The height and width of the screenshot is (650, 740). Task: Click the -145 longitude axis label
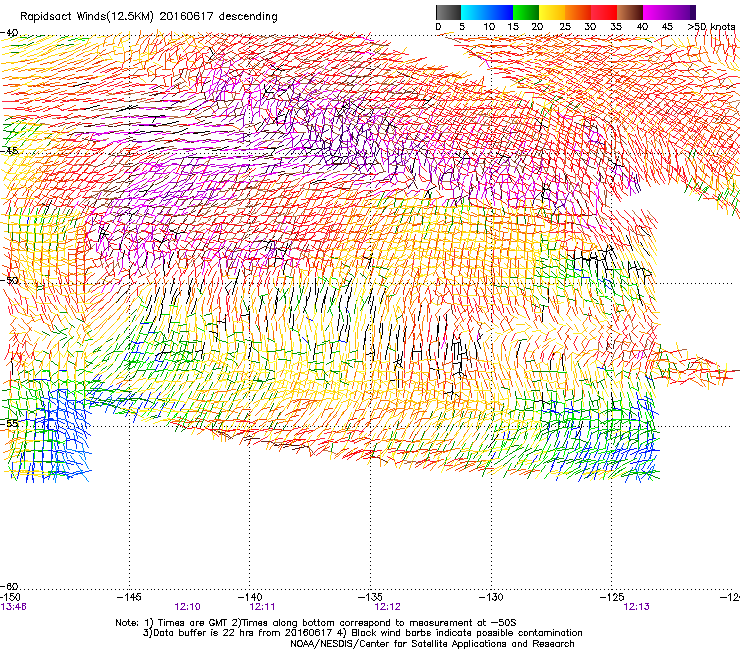129,597
